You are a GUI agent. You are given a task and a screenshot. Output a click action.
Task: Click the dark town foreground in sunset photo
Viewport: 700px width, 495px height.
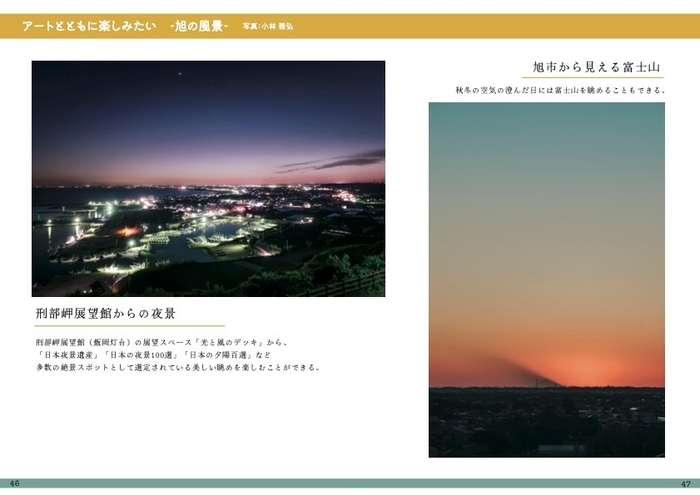pos(546,420)
